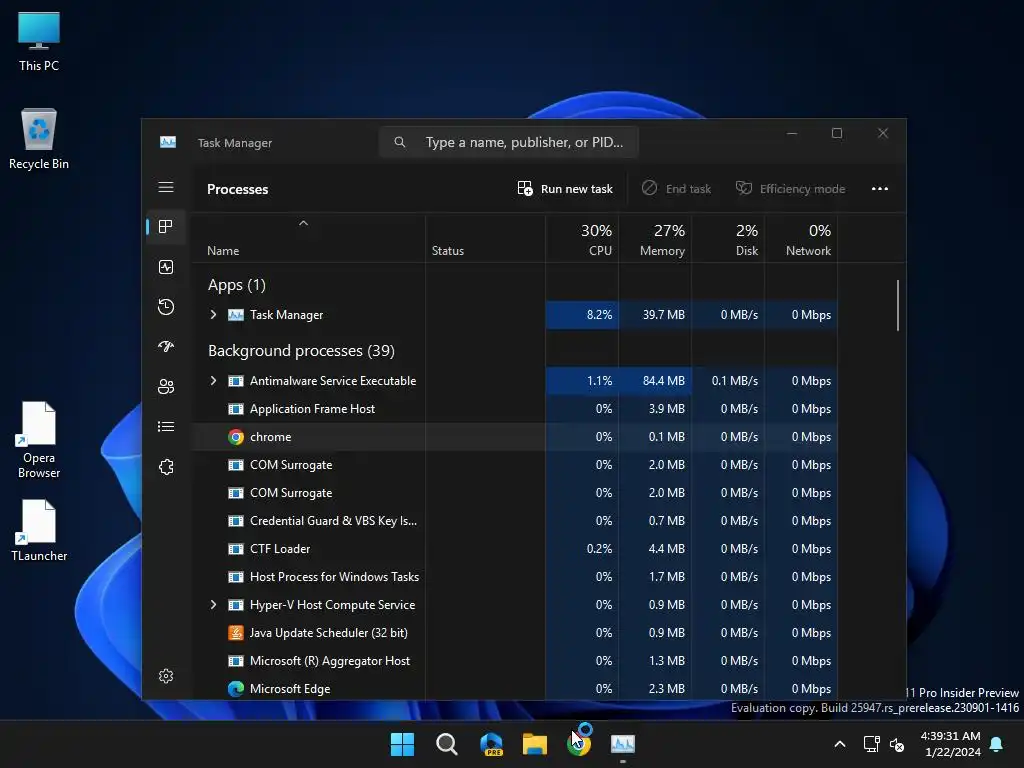Click the search magnifier icon in Task Manager
Viewport: 1024px width, 768px height.
tap(400, 142)
